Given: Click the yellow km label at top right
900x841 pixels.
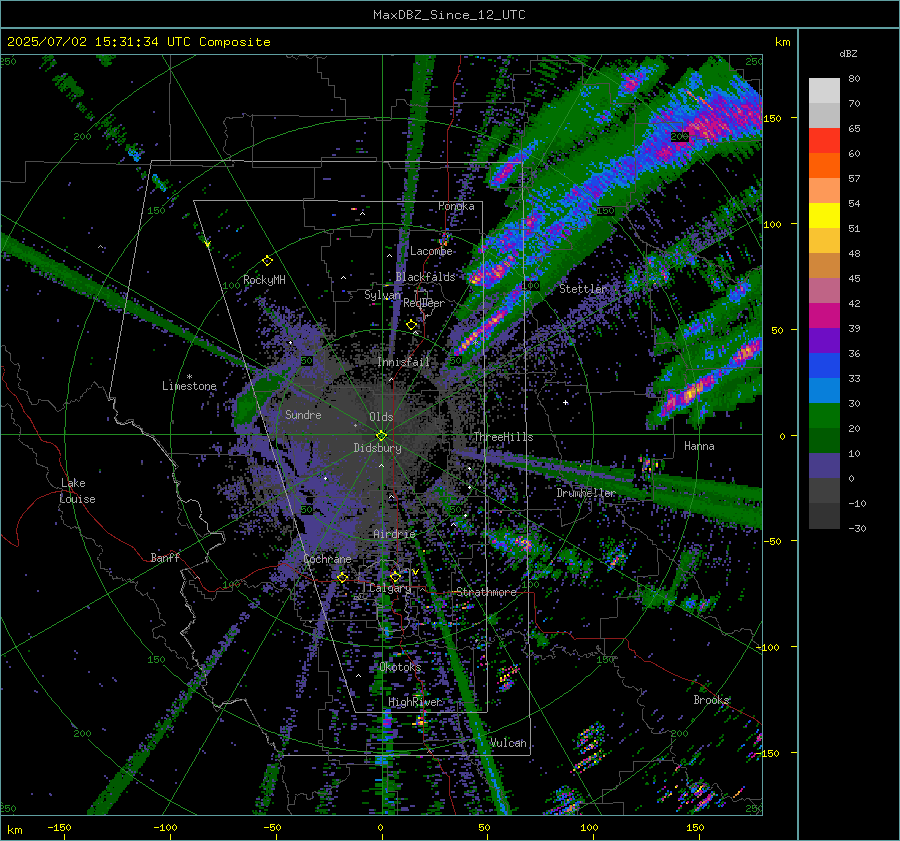Looking at the screenshot, I should 782,42.
